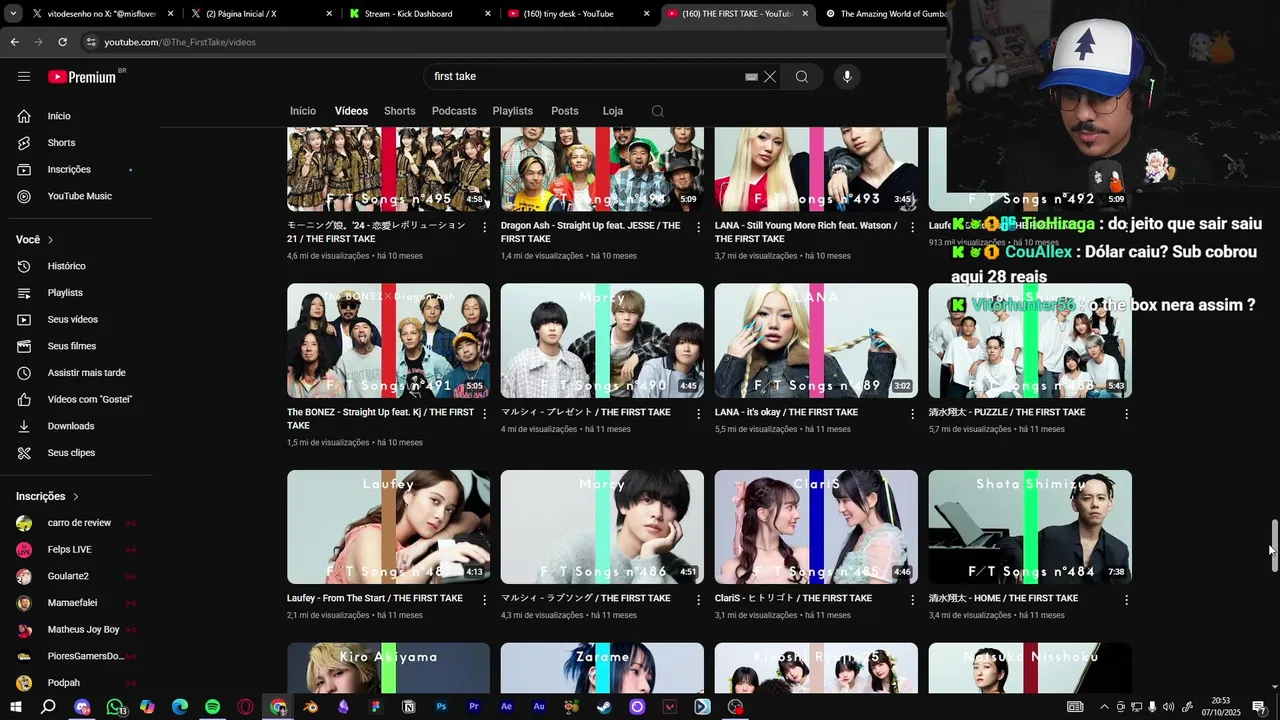Open LANA - it's okay video title
1280x720 pixels.
[x=786, y=413]
